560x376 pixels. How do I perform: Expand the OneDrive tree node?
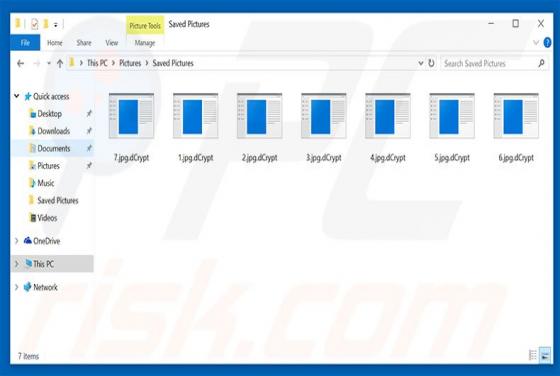click(16, 241)
